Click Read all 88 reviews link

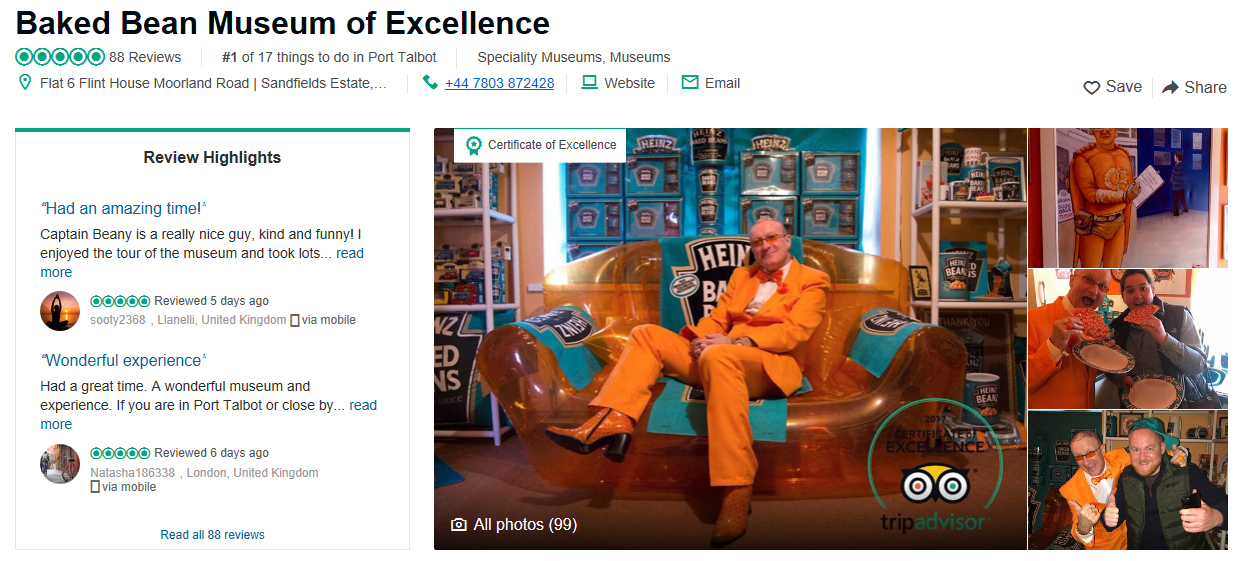click(x=212, y=535)
